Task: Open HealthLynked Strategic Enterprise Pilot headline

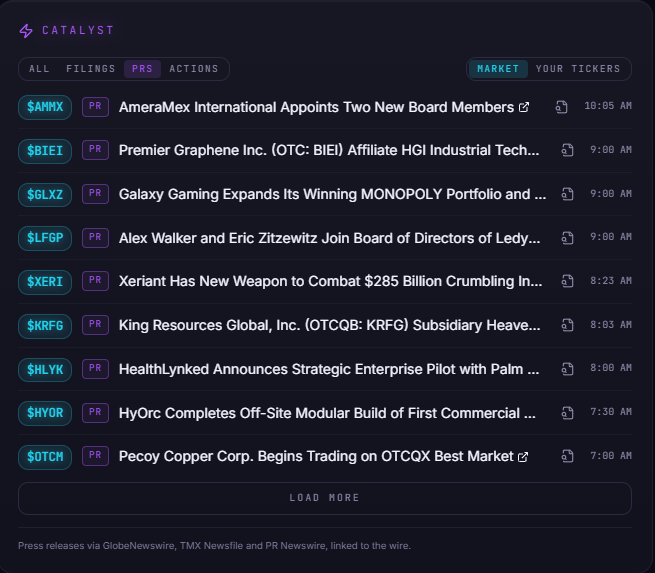Action: coord(329,369)
